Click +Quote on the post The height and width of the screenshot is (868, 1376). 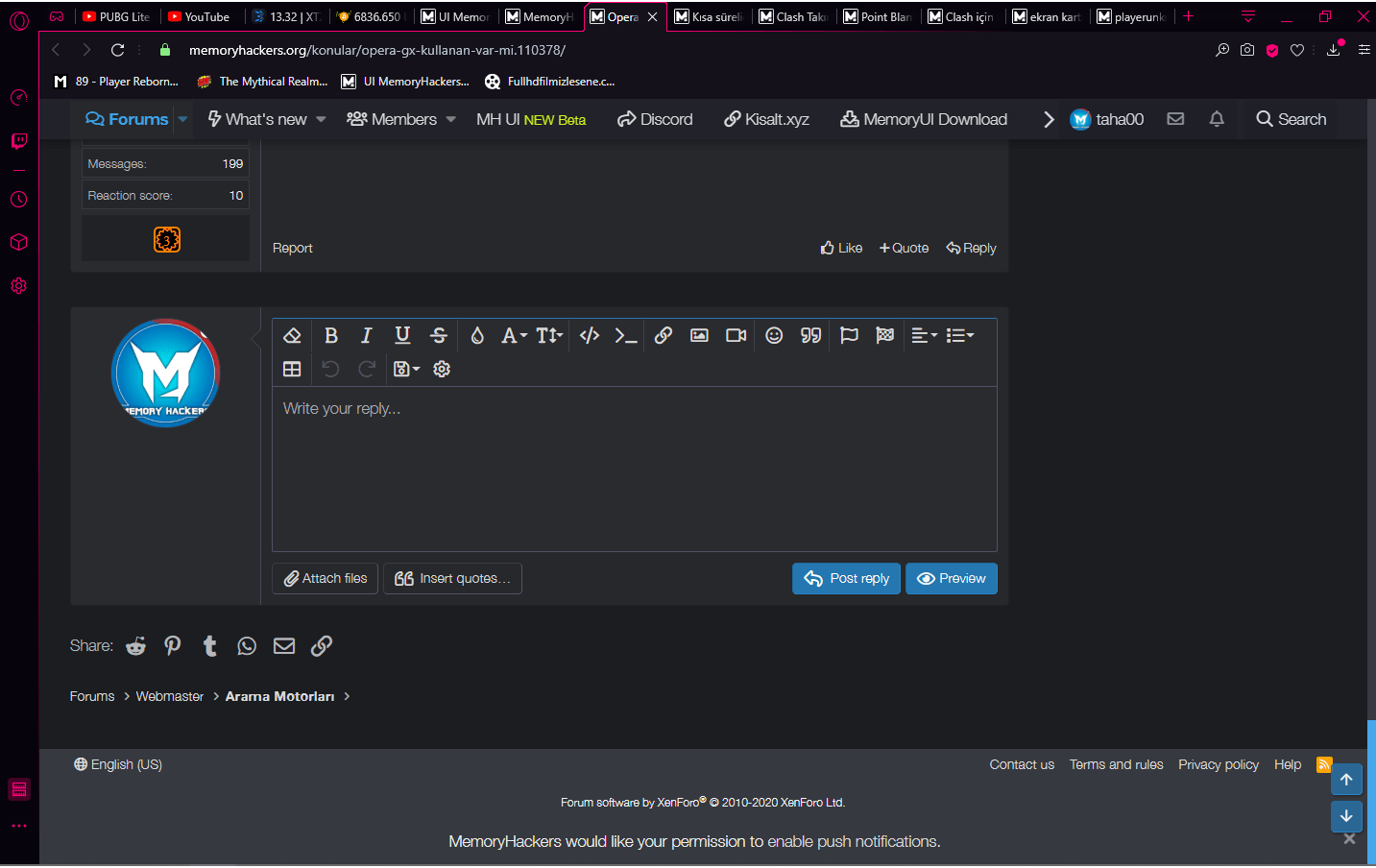point(905,249)
